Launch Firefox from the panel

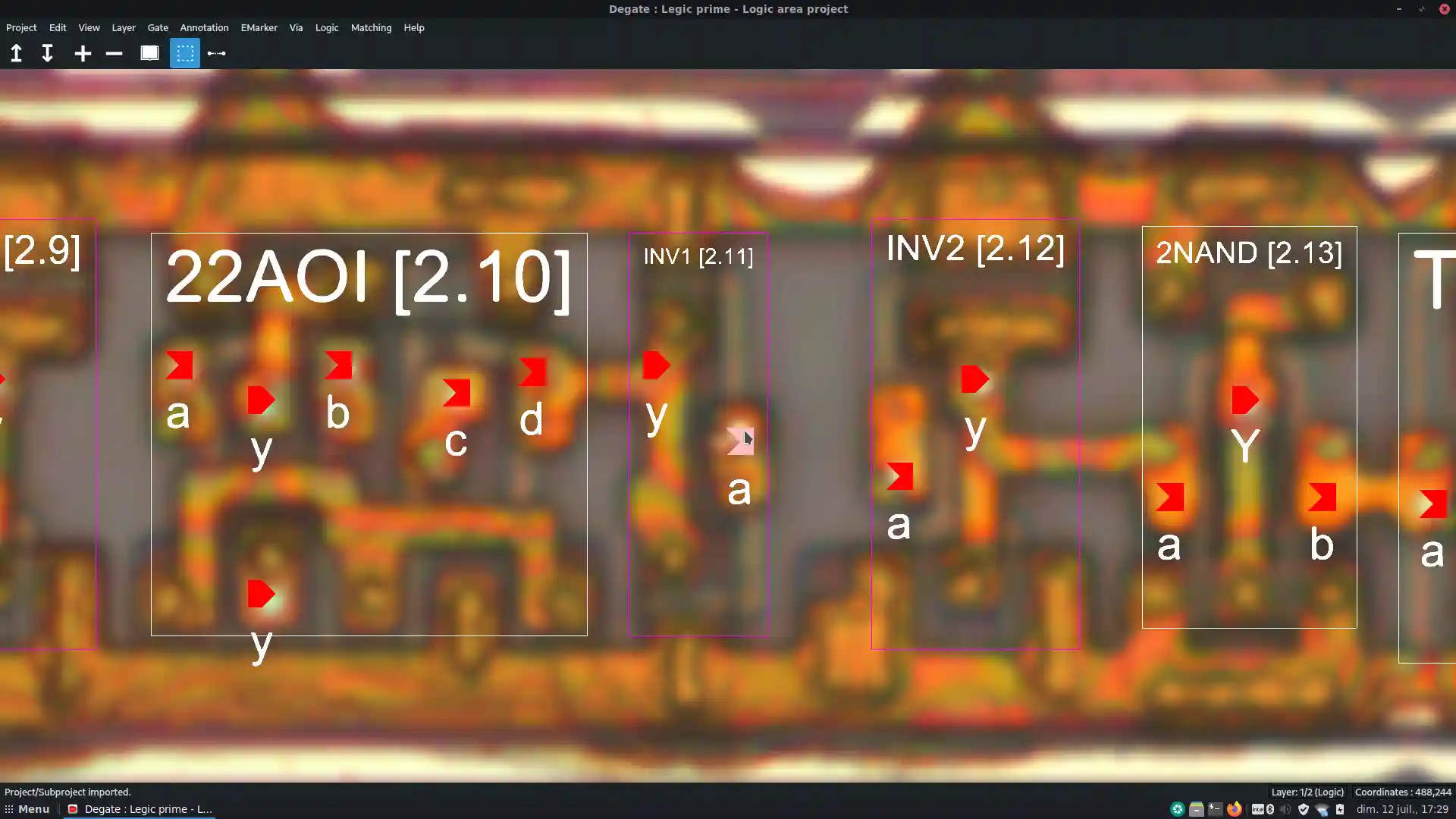coord(1234,809)
